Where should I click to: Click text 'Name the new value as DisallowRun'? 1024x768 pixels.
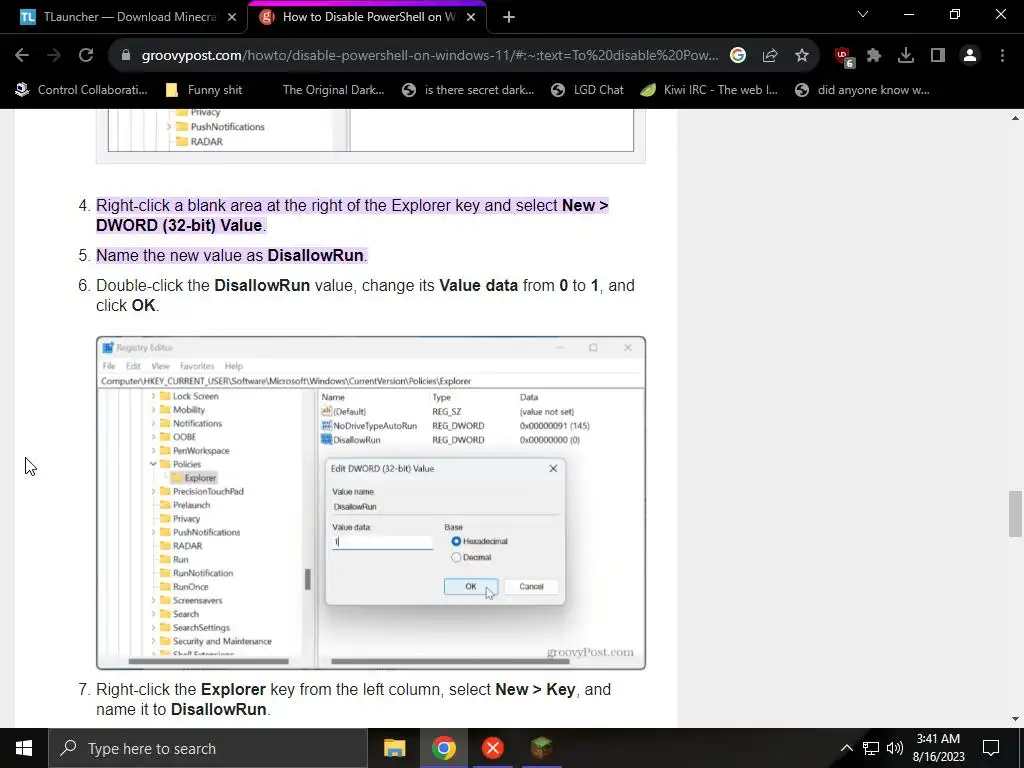coord(230,255)
